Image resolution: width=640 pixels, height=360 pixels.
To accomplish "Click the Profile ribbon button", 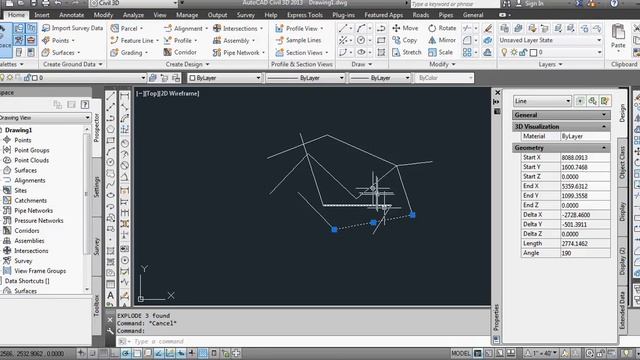I will click(180, 40).
